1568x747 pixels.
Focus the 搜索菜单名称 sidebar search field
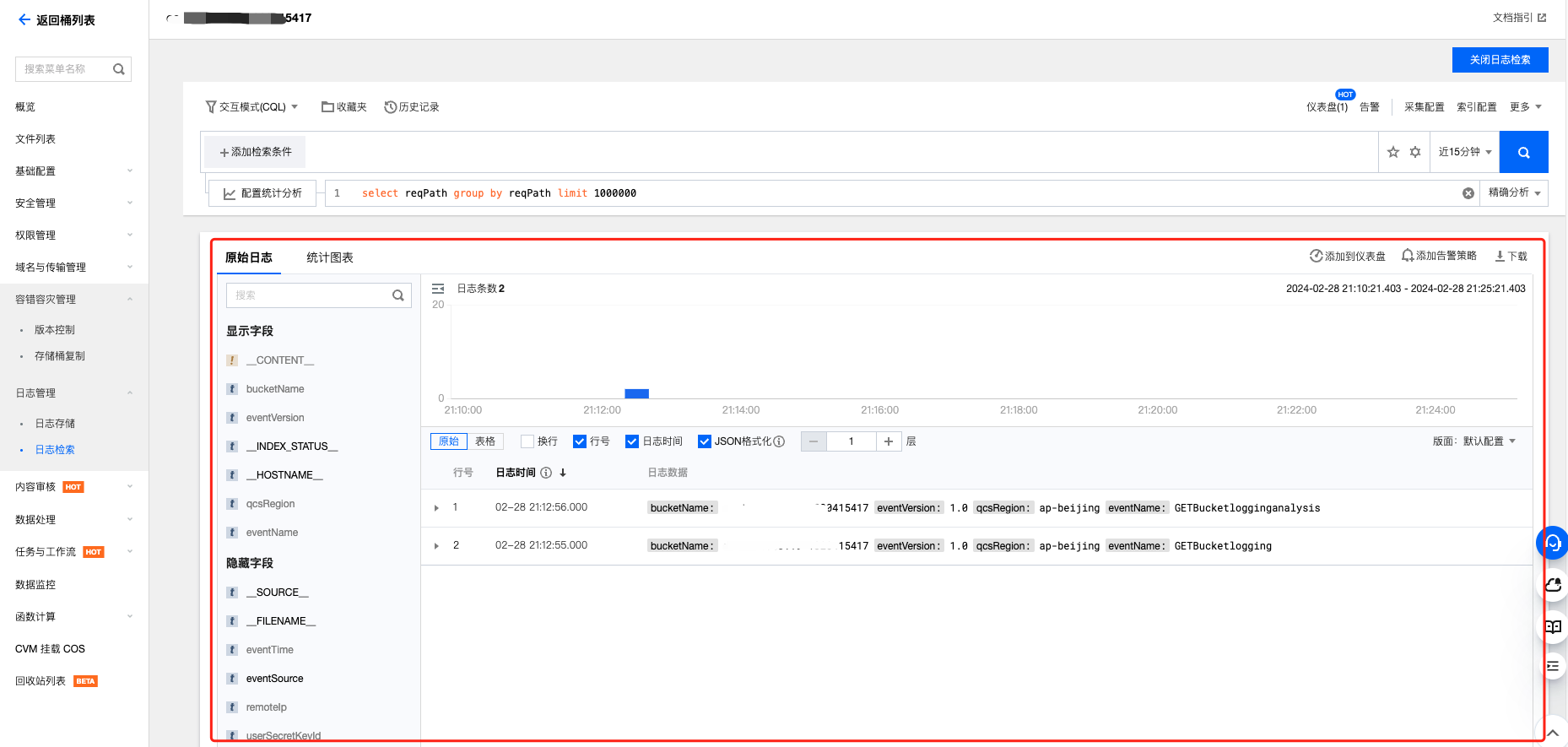(x=73, y=69)
